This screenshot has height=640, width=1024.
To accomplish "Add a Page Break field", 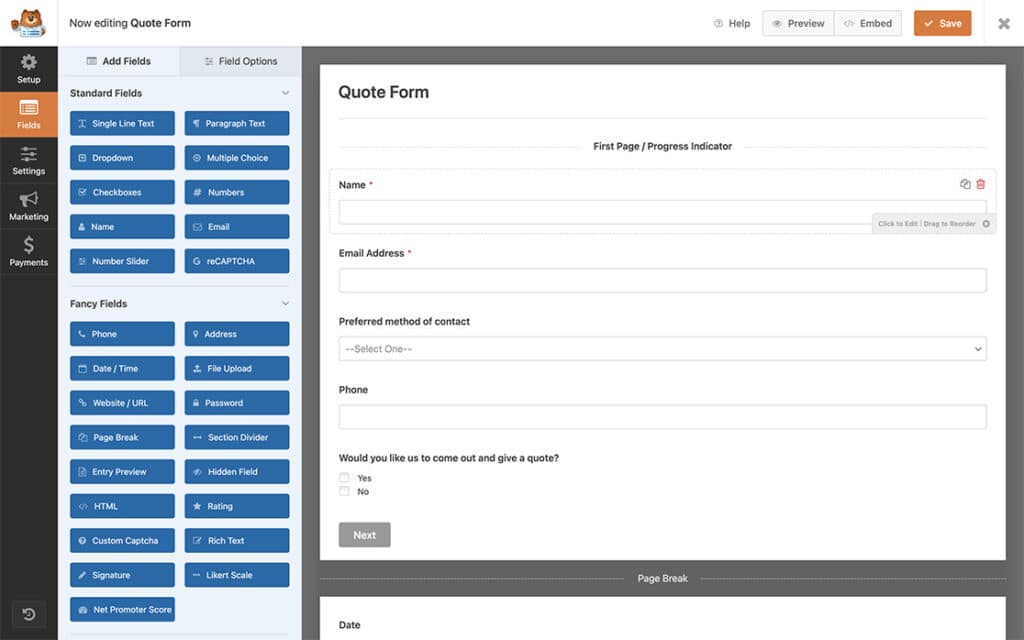I will [x=122, y=438].
